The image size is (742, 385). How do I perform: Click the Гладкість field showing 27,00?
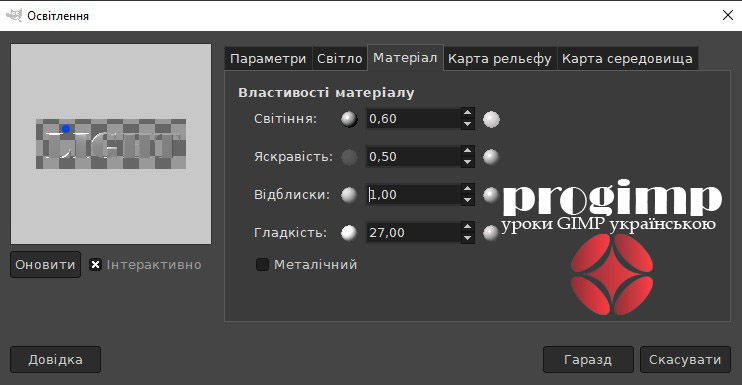click(x=413, y=232)
